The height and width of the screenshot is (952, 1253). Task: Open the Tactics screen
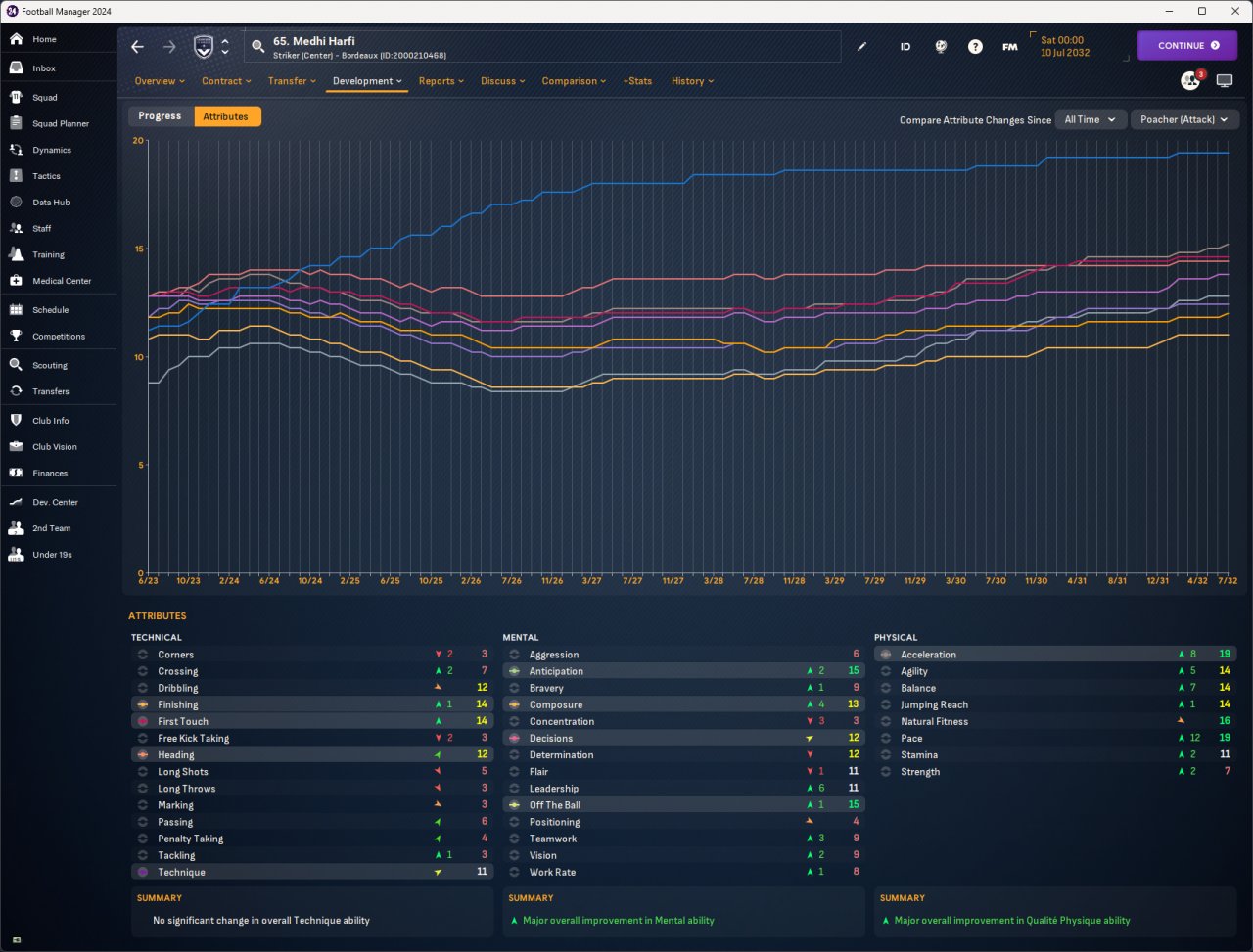point(46,176)
